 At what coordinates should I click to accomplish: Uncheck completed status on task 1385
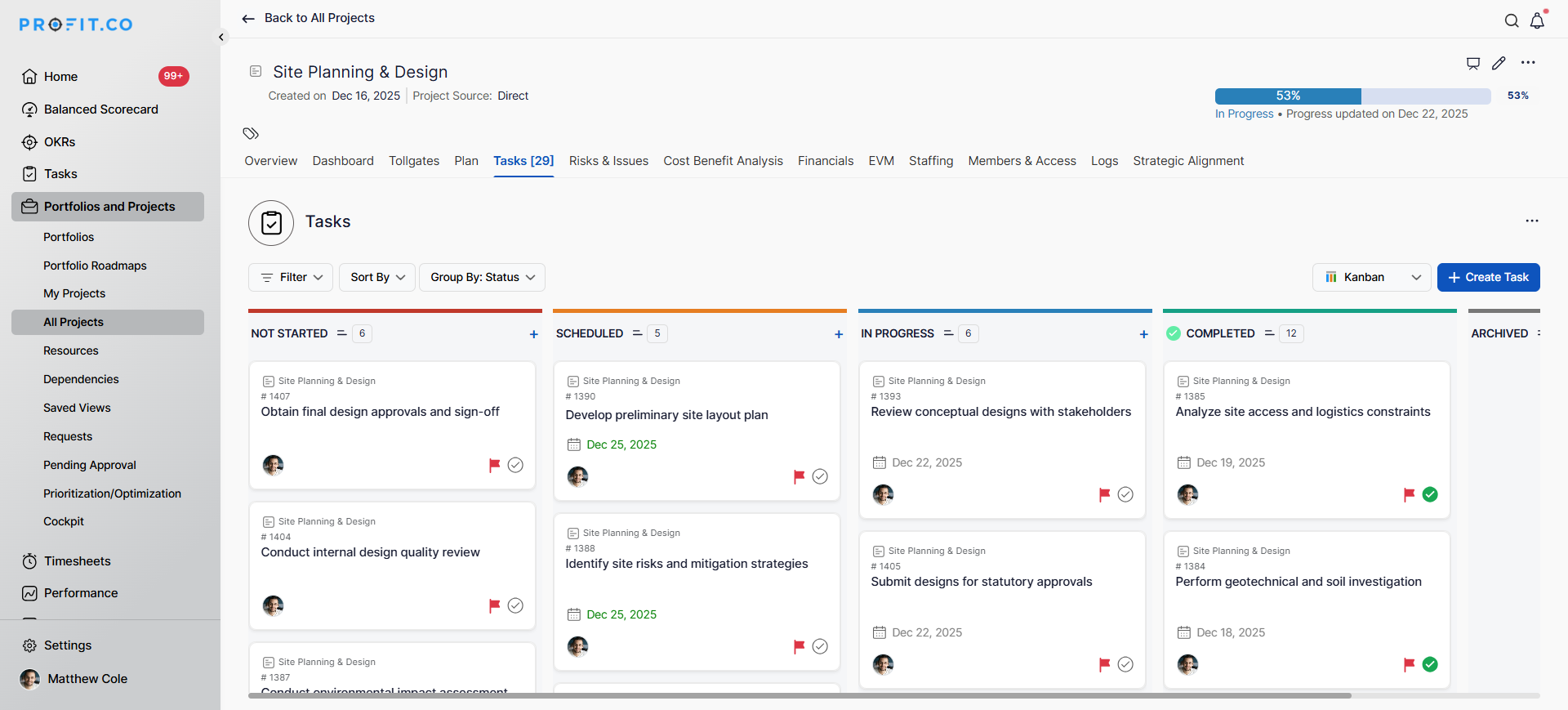[1430, 494]
